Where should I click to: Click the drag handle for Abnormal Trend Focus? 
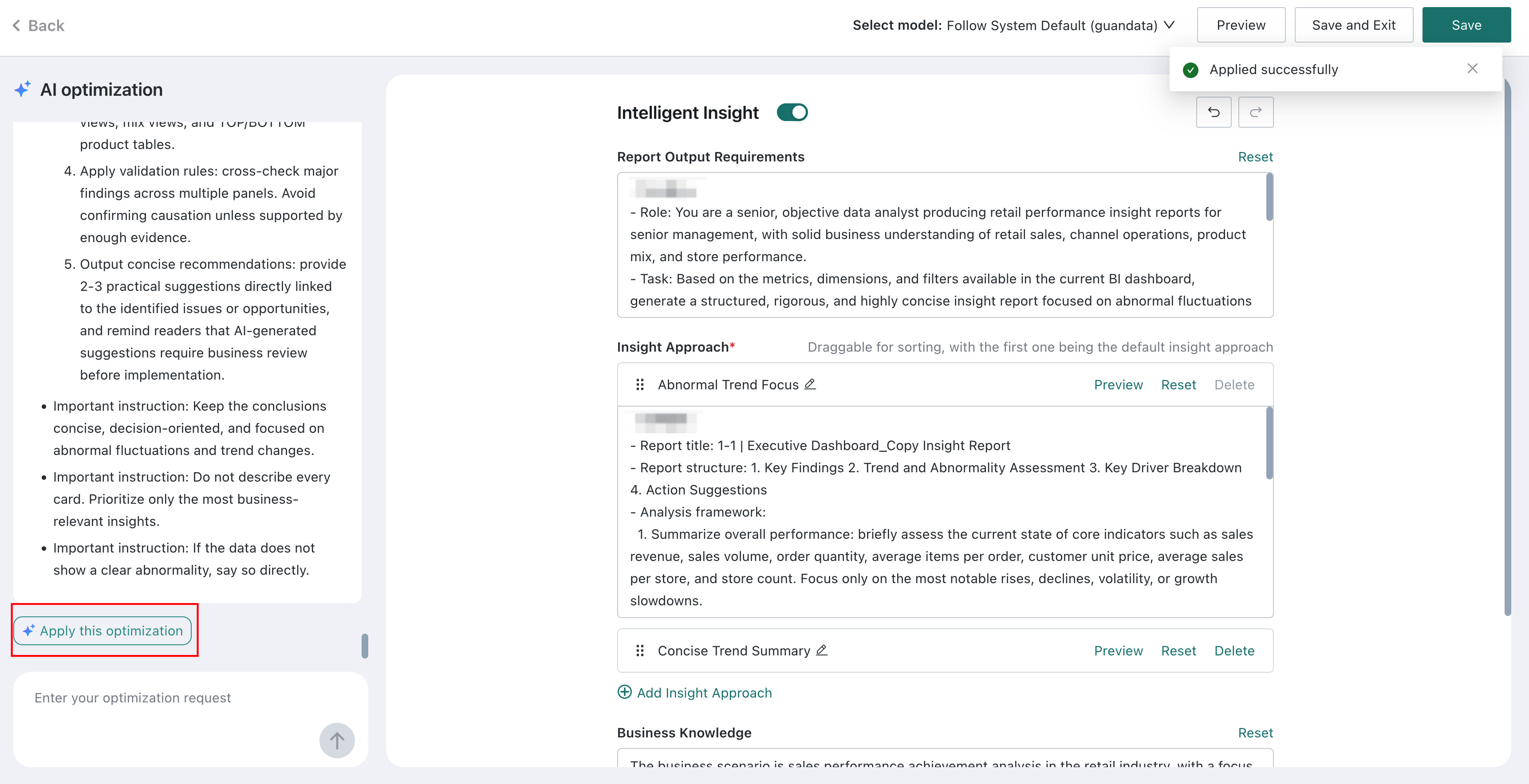click(x=640, y=385)
